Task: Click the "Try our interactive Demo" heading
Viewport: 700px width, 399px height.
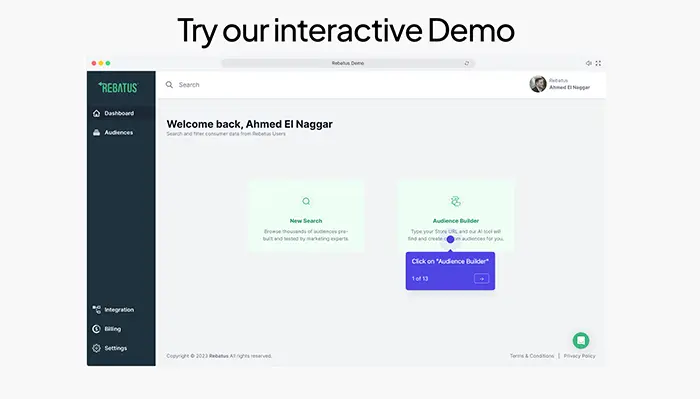Action: (346, 30)
